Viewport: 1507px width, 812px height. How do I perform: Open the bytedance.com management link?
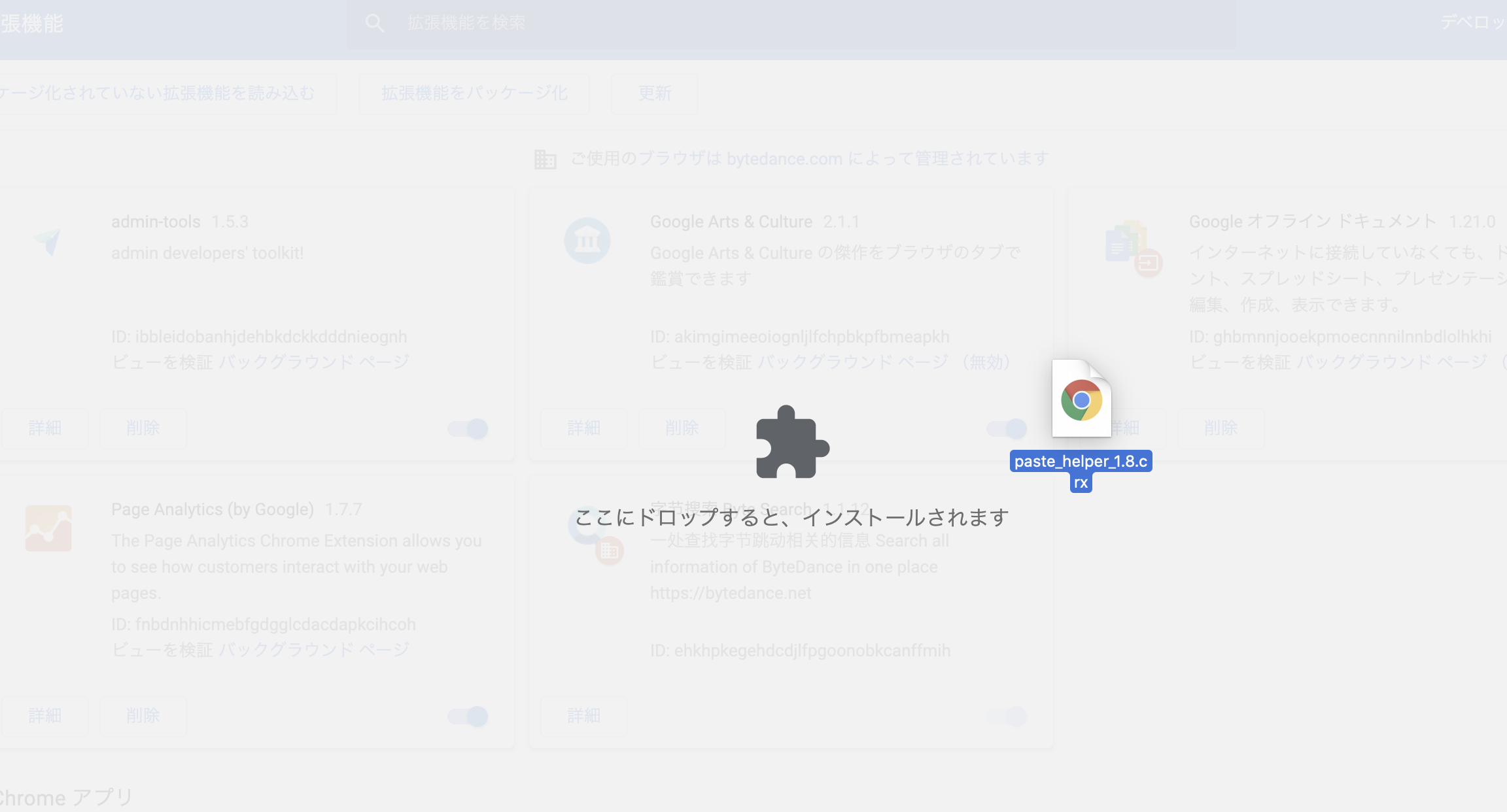tap(784, 159)
